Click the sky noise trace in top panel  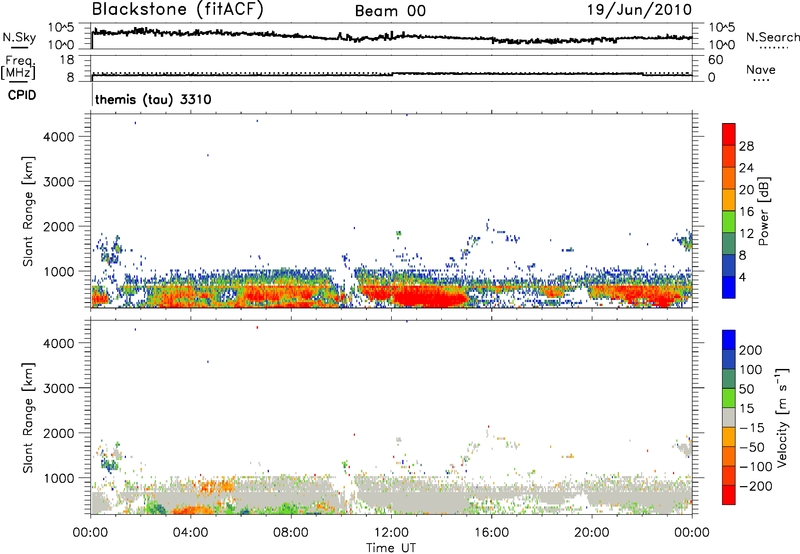[x=392, y=36]
